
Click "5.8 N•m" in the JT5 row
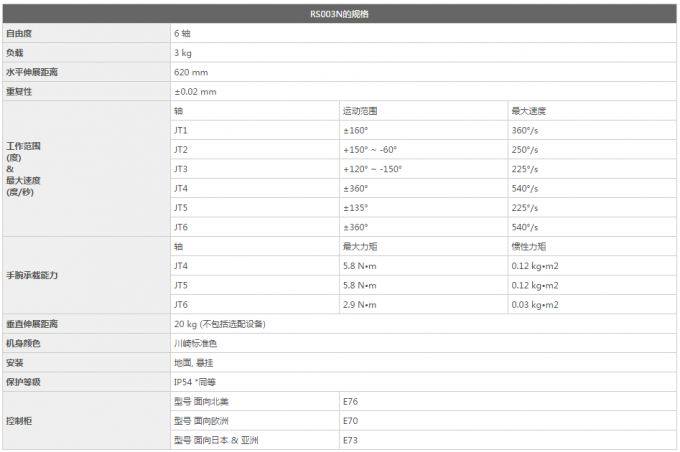(360, 285)
